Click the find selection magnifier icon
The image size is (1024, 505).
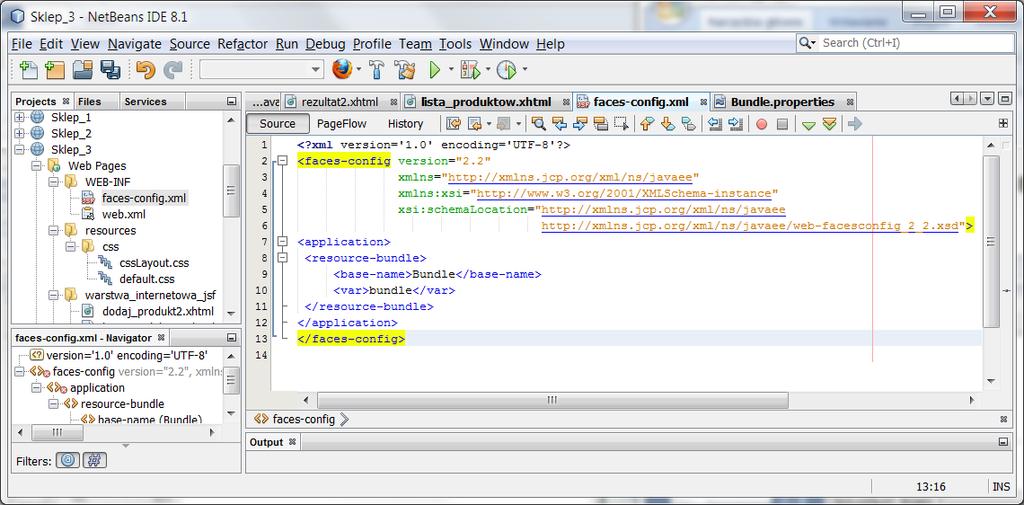tap(538, 123)
